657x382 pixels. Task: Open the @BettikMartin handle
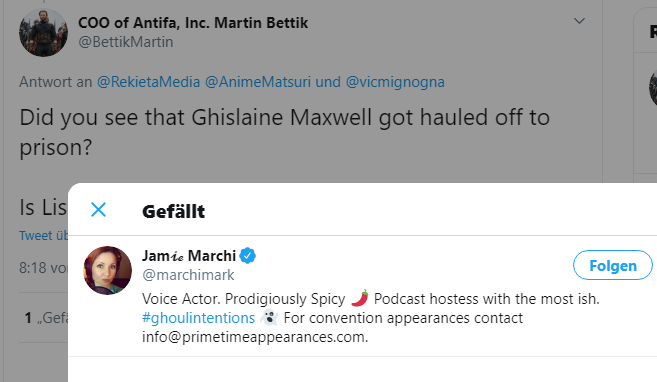click(x=126, y=42)
